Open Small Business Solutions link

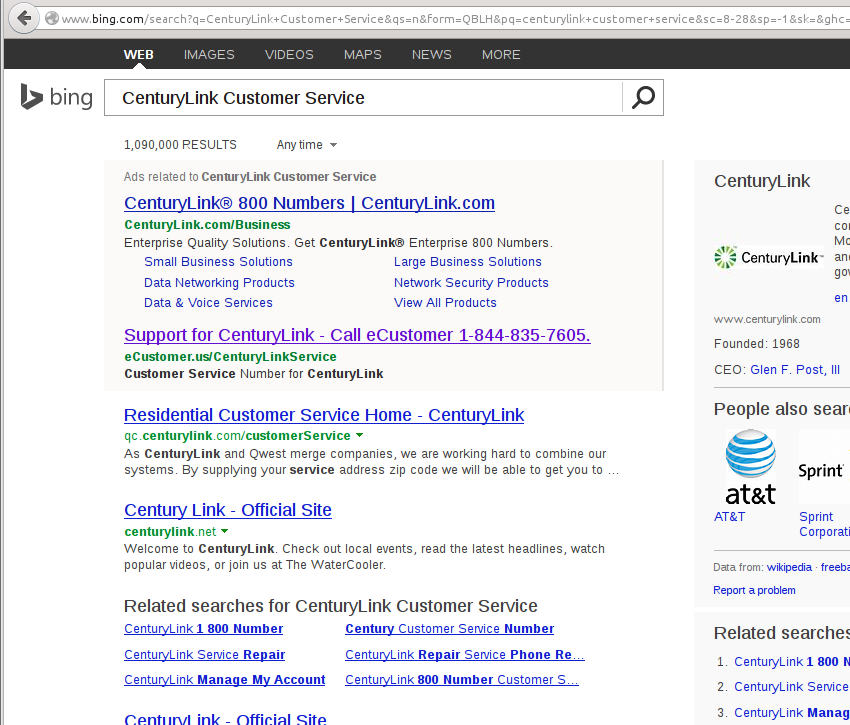click(218, 261)
